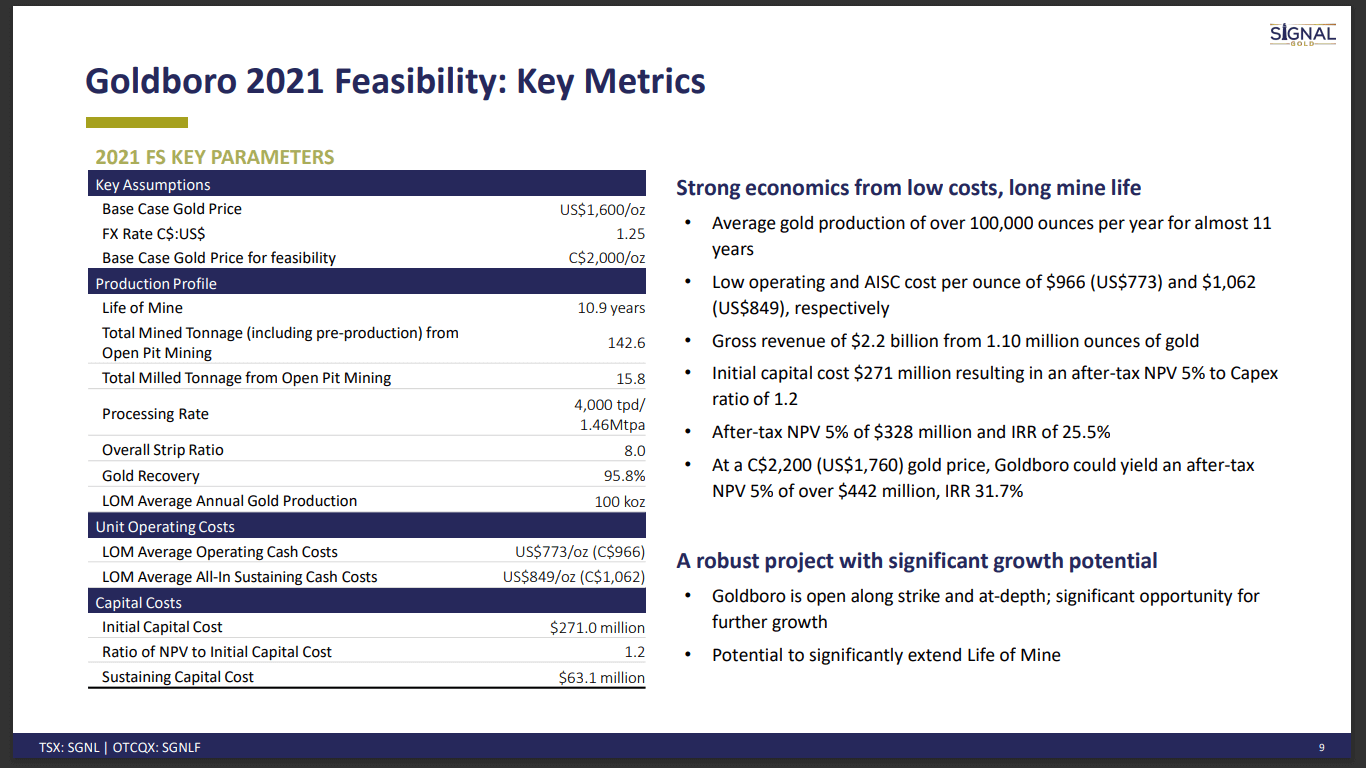1366x768 pixels.
Task: Select the value '4,000 tpd/'
Action: click(x=610, y=404)
